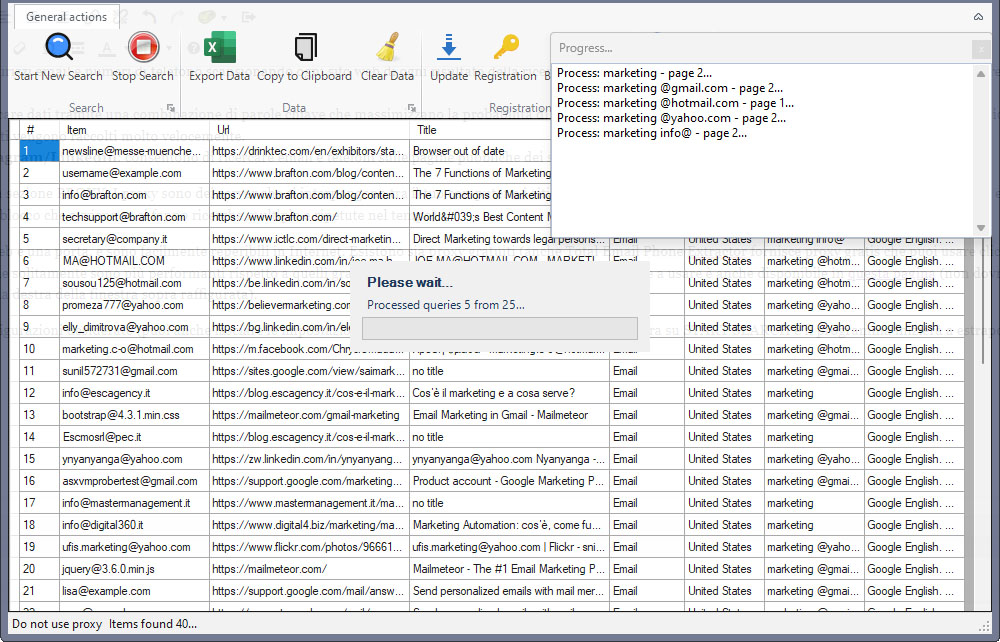1000x642 pixels.
Task: Collapse the ribbon with the top-right chevron
Action: pyautogui.click(x=978, y=17)
